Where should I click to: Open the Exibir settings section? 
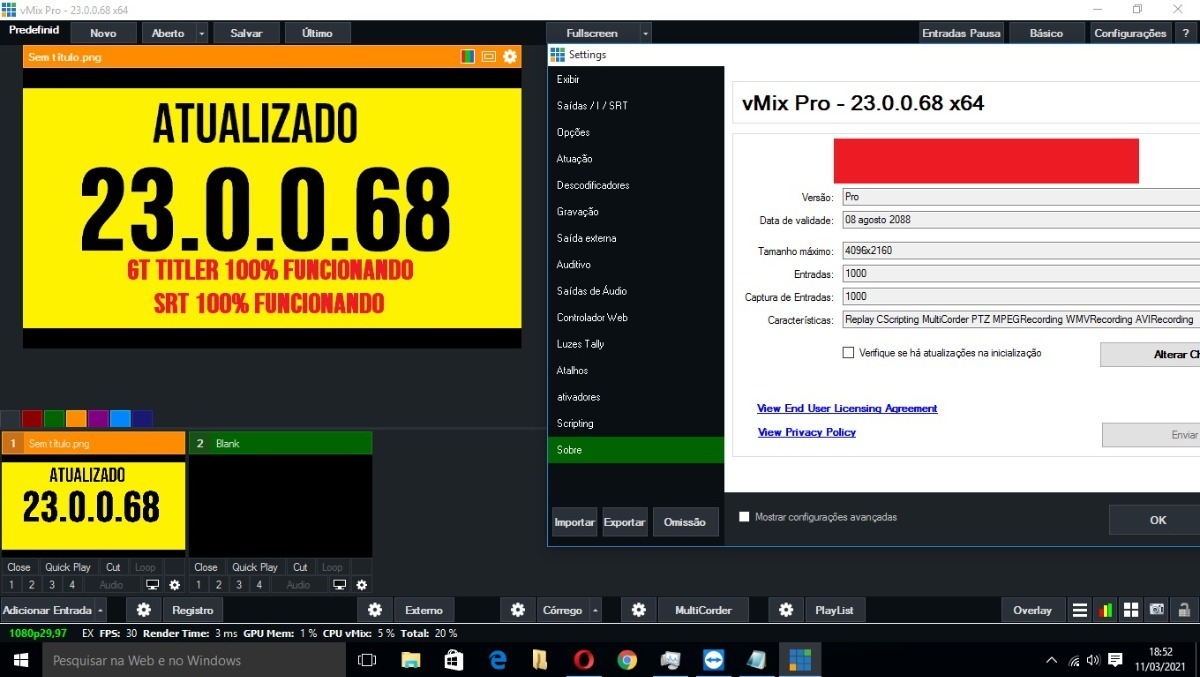[x=636, y=79]
